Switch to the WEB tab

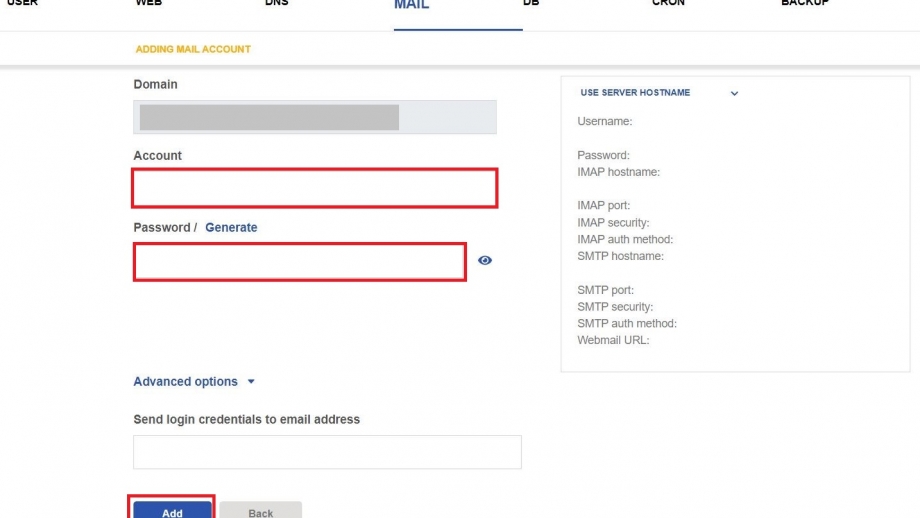[x=148, y=3]
